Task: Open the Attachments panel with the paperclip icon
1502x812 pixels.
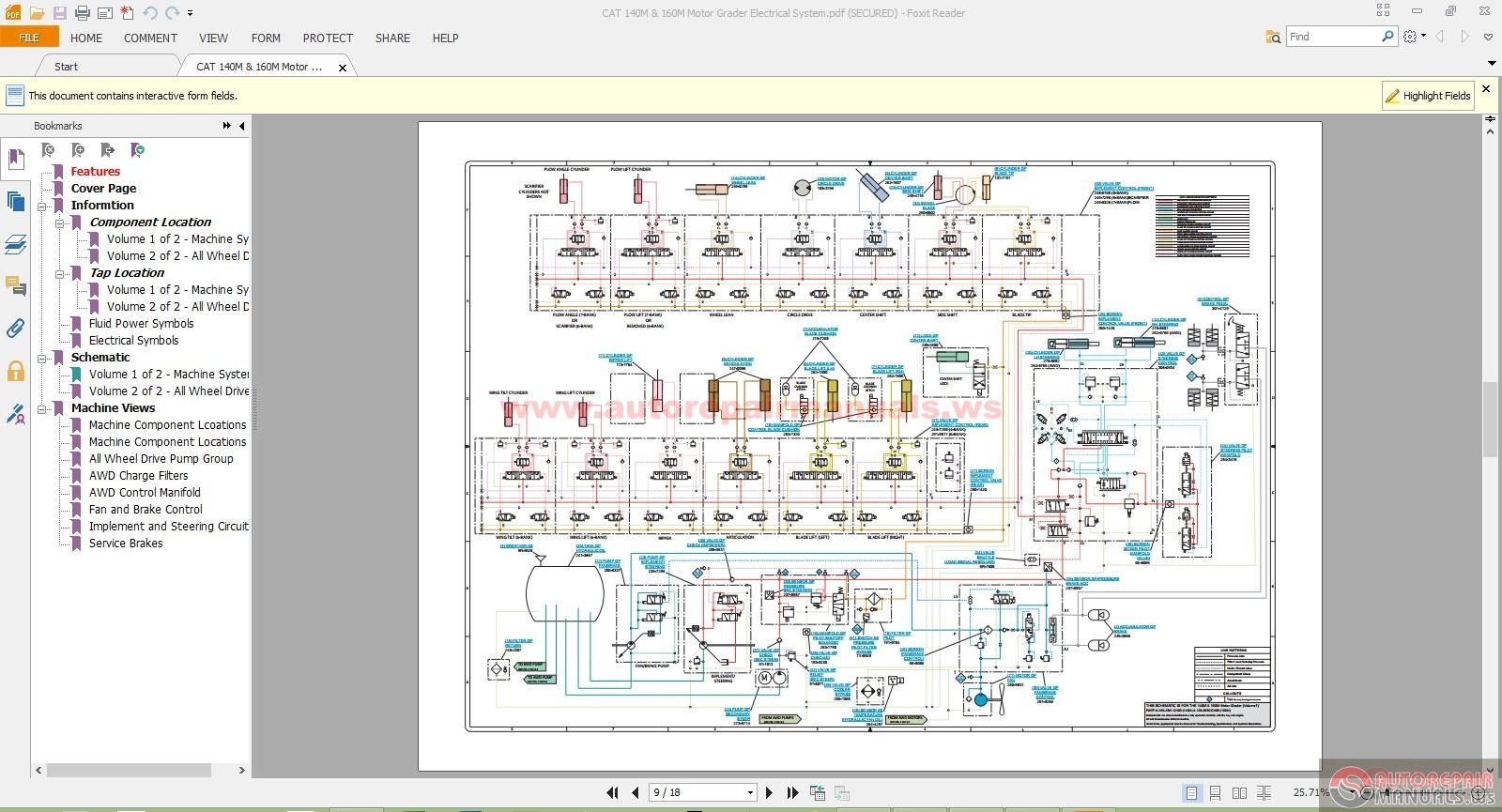Action: coord(16,329)
